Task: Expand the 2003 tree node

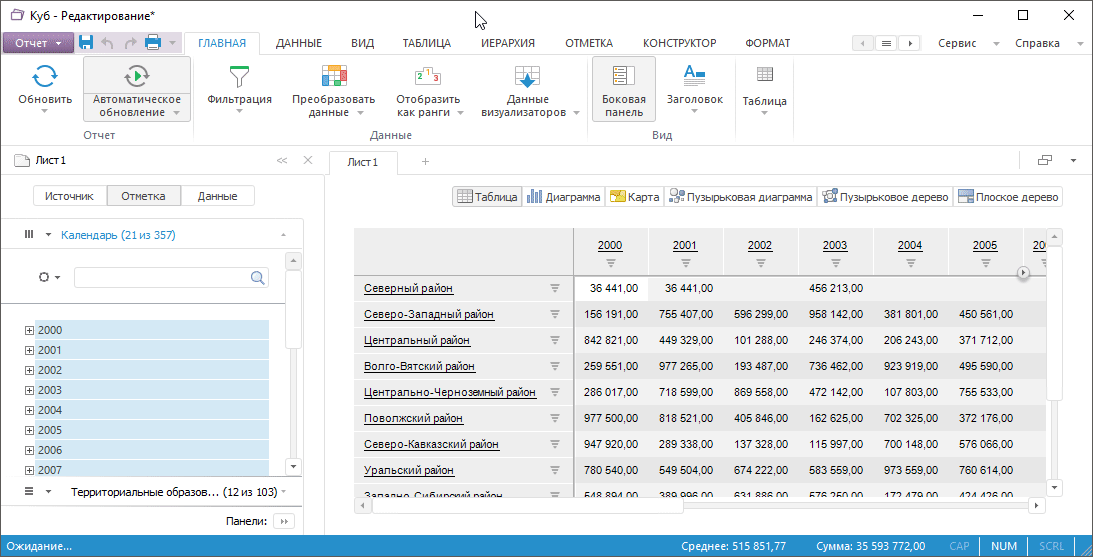Action: 29,390
